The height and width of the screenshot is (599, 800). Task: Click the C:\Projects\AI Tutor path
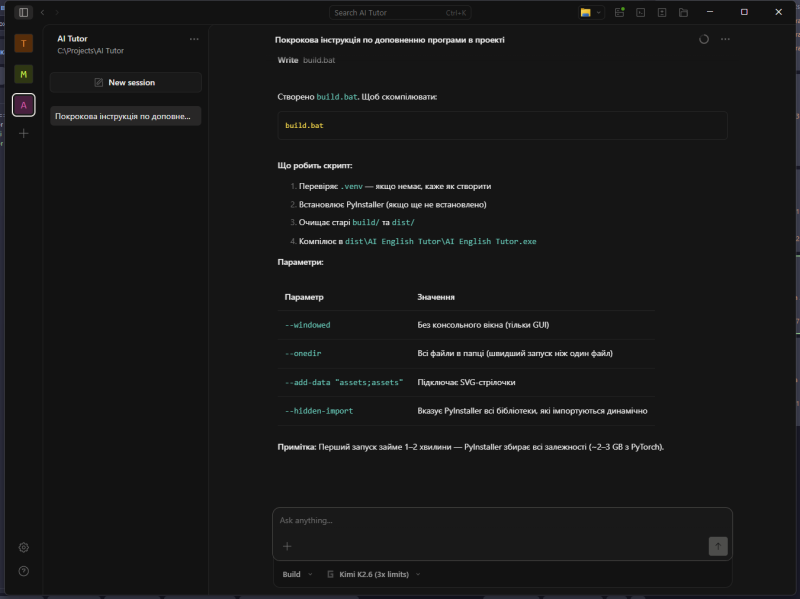coord(90,51)
